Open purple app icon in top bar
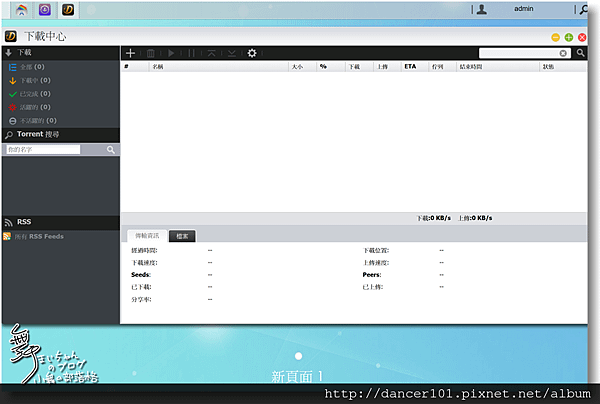This screenshot has width=600, height=404. pyautogui.click(x=45, y=10)
